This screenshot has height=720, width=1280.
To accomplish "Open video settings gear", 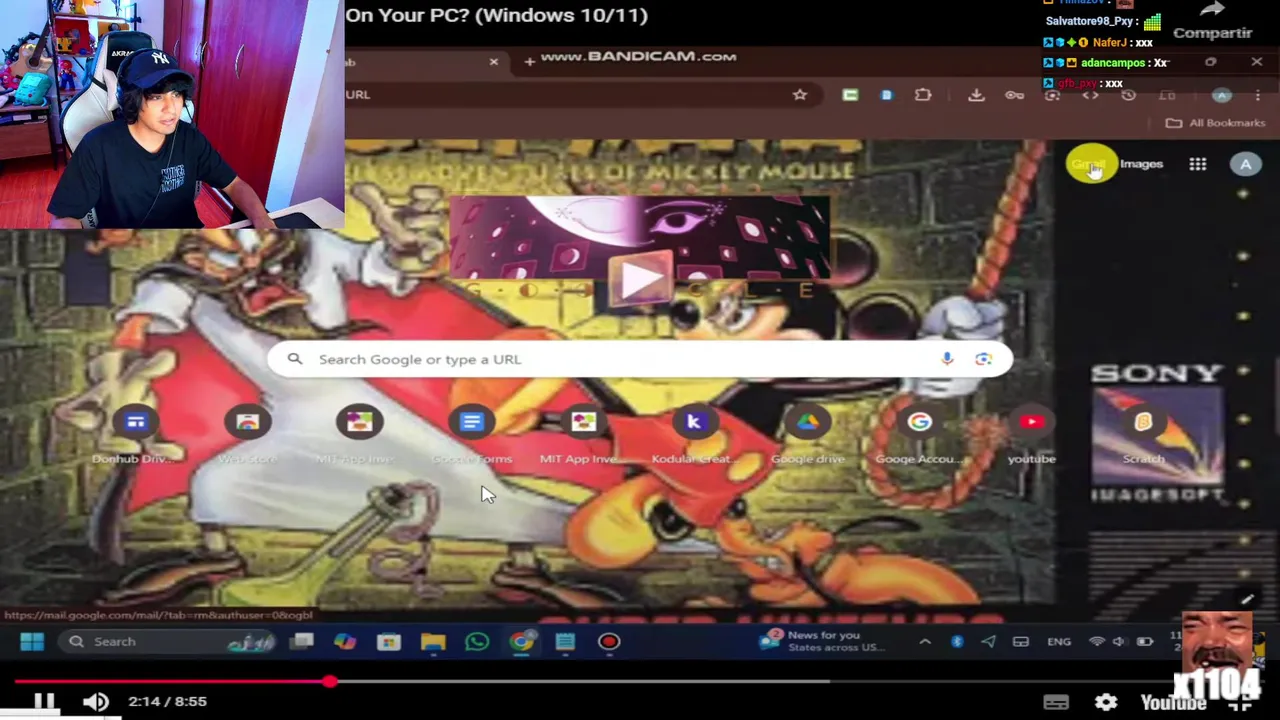I will pos(1106,702).
